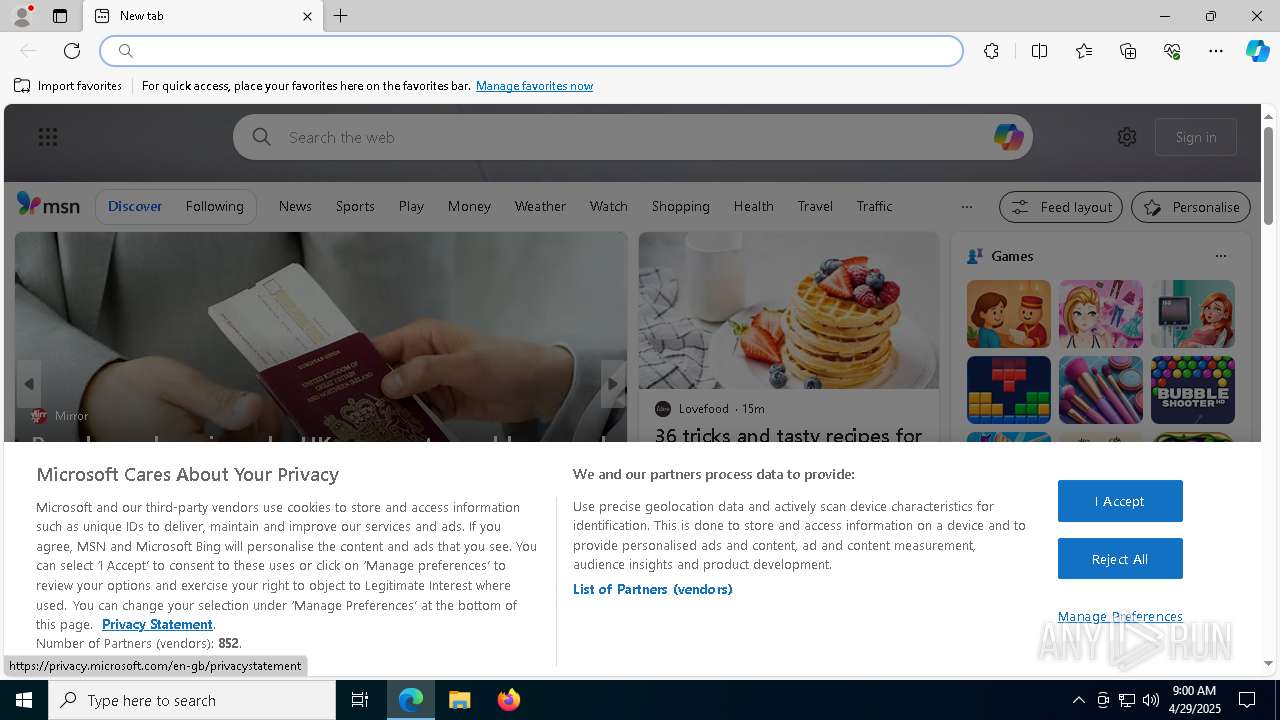Open the Bubble Shooter game thumbnail
Viewport: 1280px width, 720px height.
click(x=1193, y=390)
